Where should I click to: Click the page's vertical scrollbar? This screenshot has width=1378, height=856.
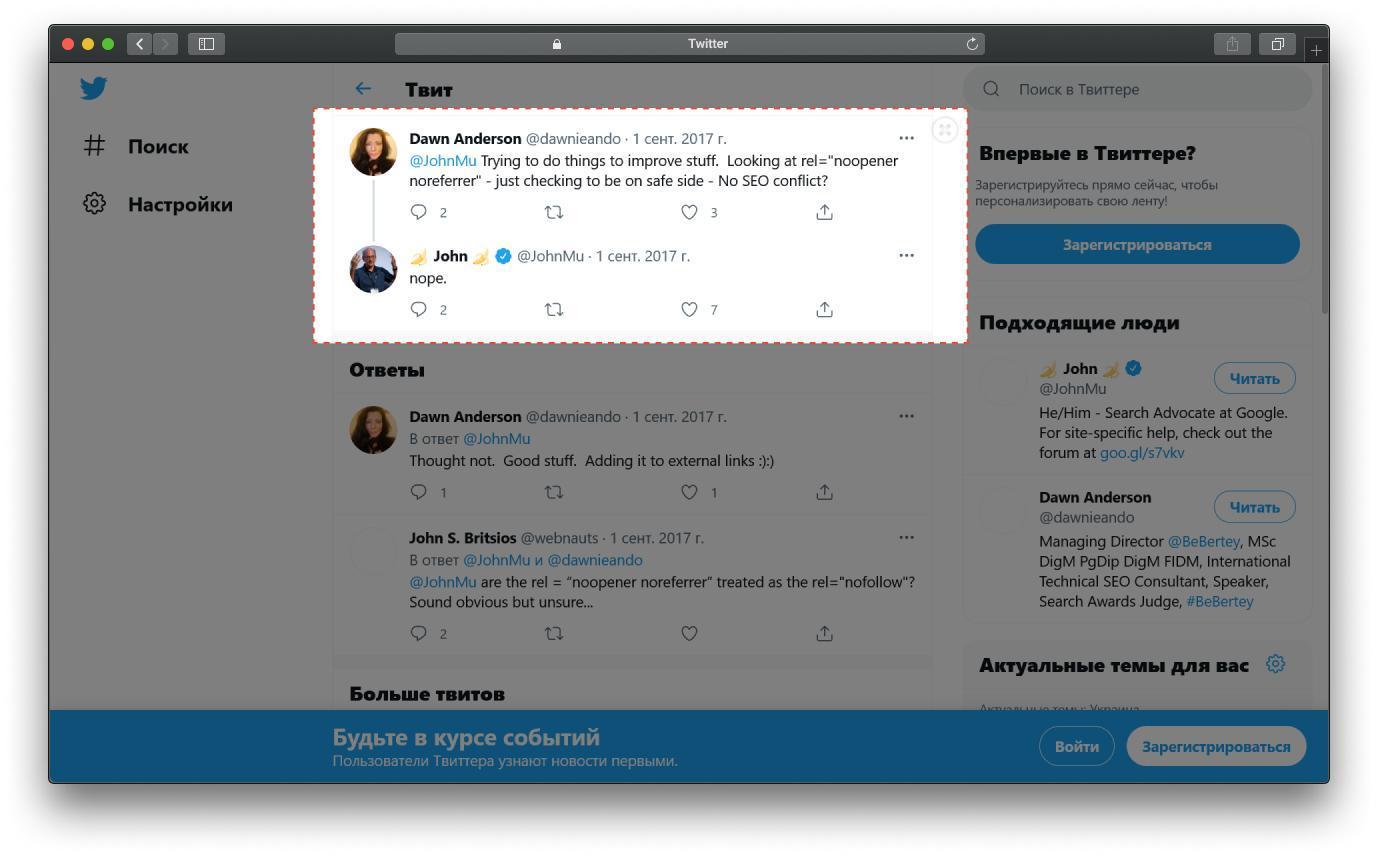(1324, 190)
